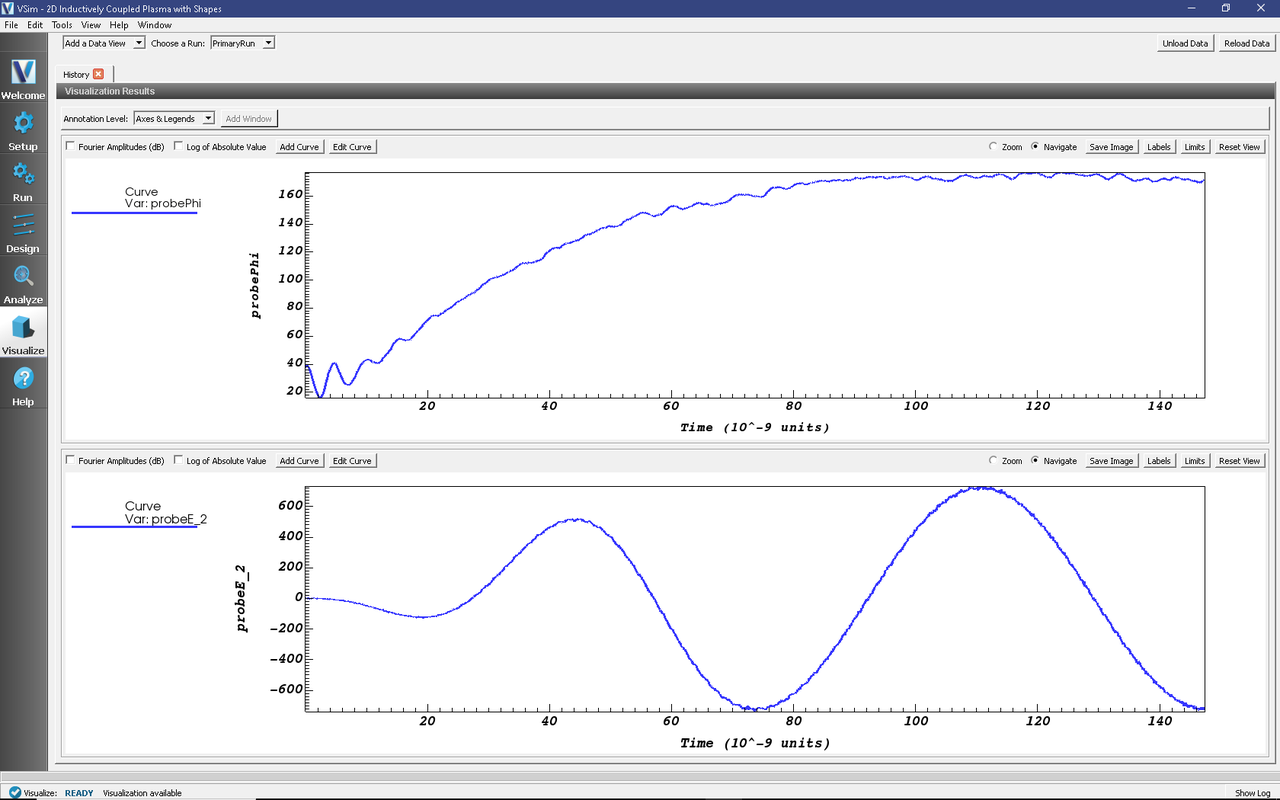
Task: Click the blue probeE_2 legend line
Action: (134, 527)
